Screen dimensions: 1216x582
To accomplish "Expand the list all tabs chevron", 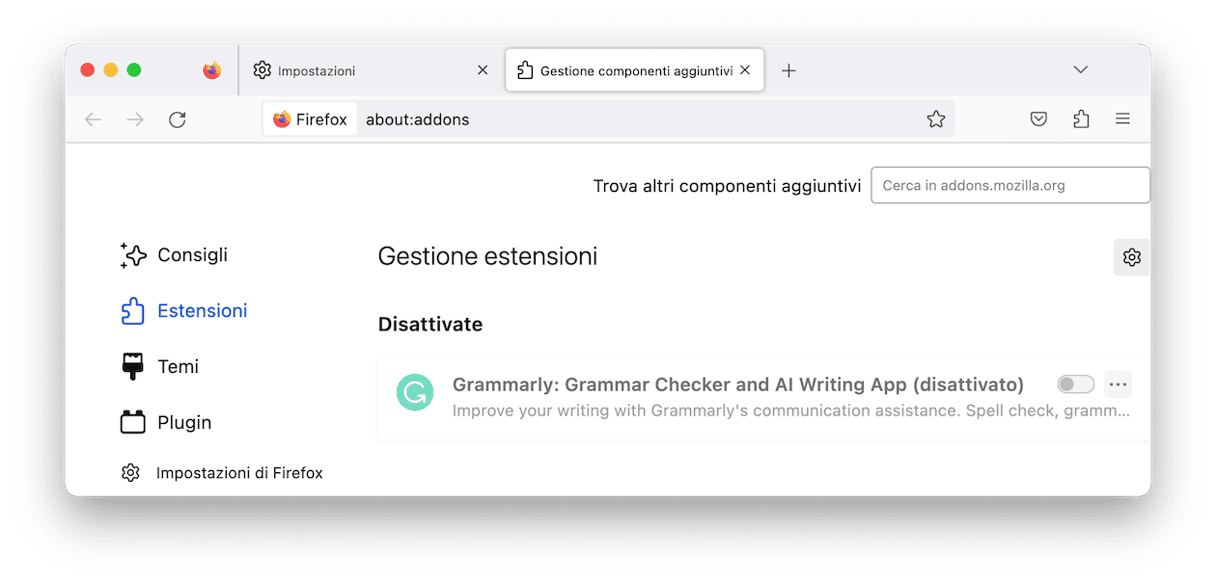I will pyautogui.click(x=1080, y=70).
